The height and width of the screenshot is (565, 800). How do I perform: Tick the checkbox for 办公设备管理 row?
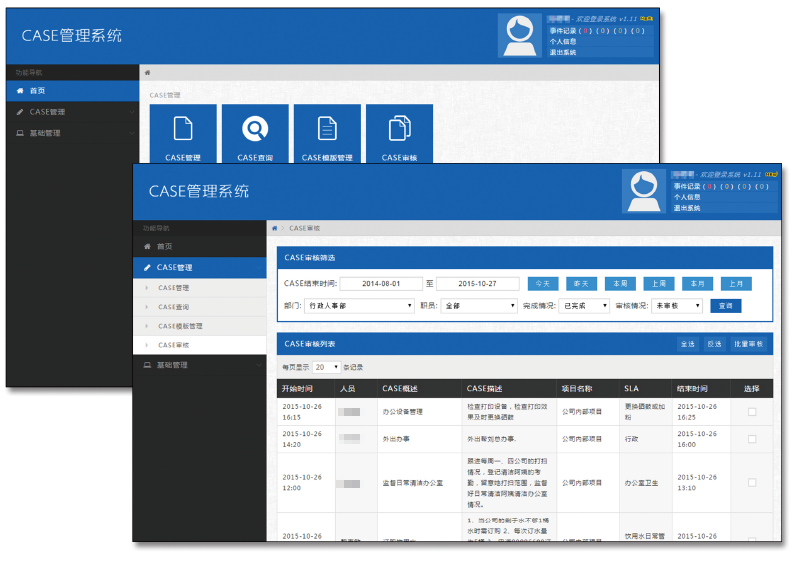(x=752, y=411)
